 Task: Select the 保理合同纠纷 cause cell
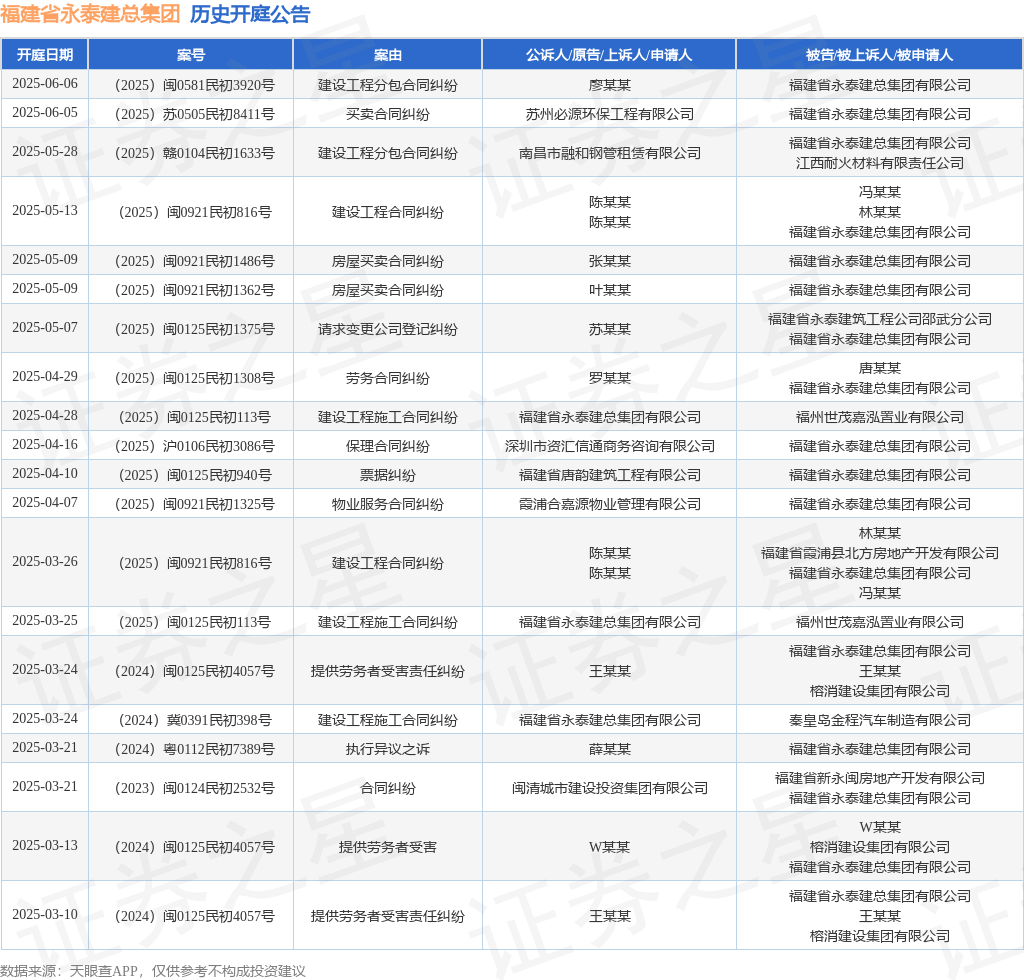(x=387, y=446)
